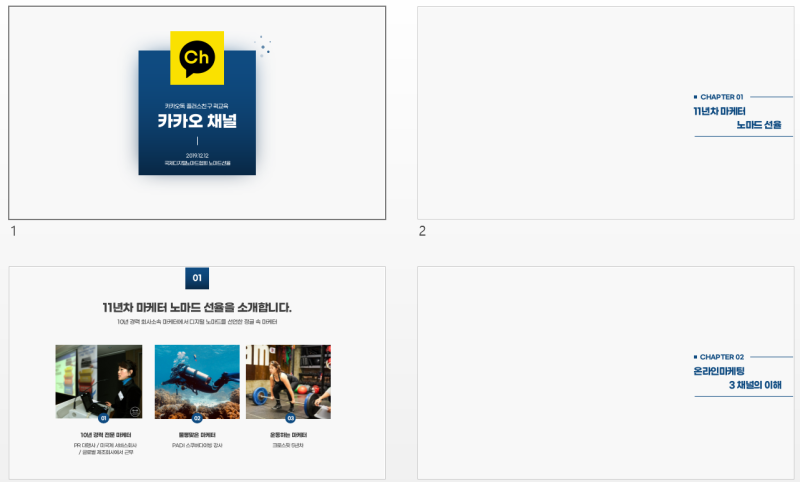Select slide thumbnail titled CHAPTER 02
The image size is (800, 482).
tap(606, 373)
